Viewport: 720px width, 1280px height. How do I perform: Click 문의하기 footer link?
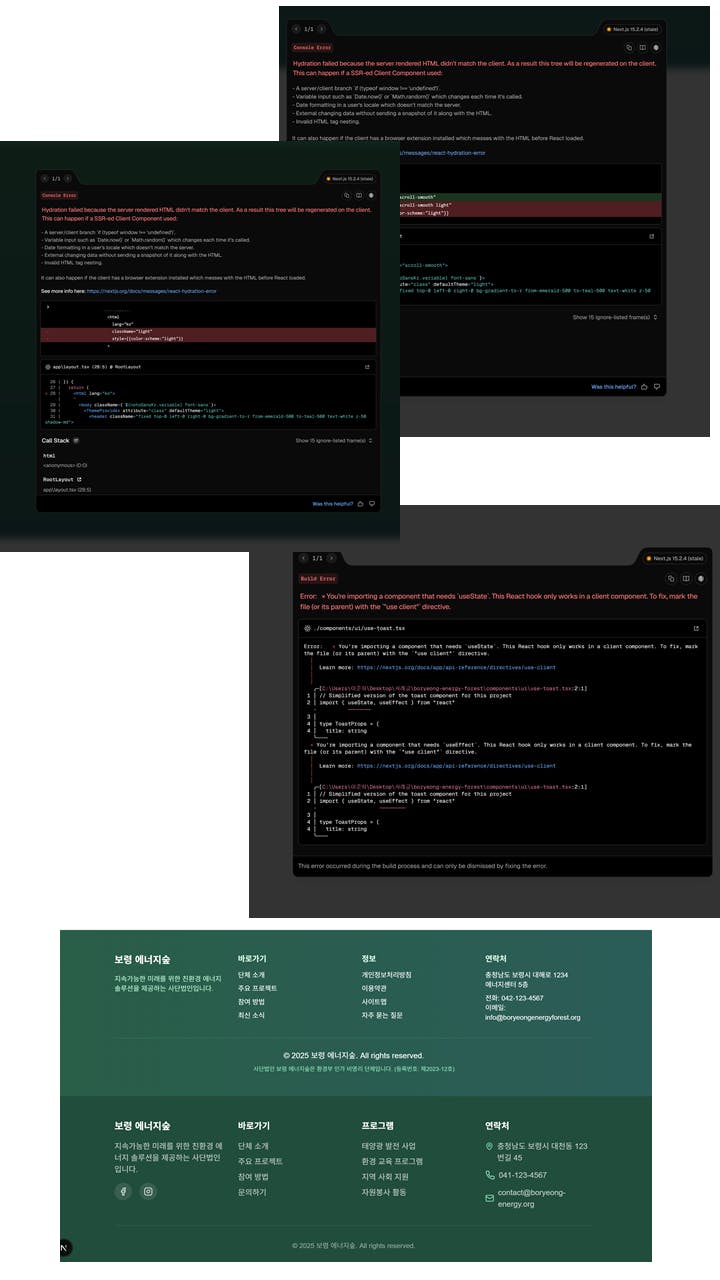point(252,1192)
